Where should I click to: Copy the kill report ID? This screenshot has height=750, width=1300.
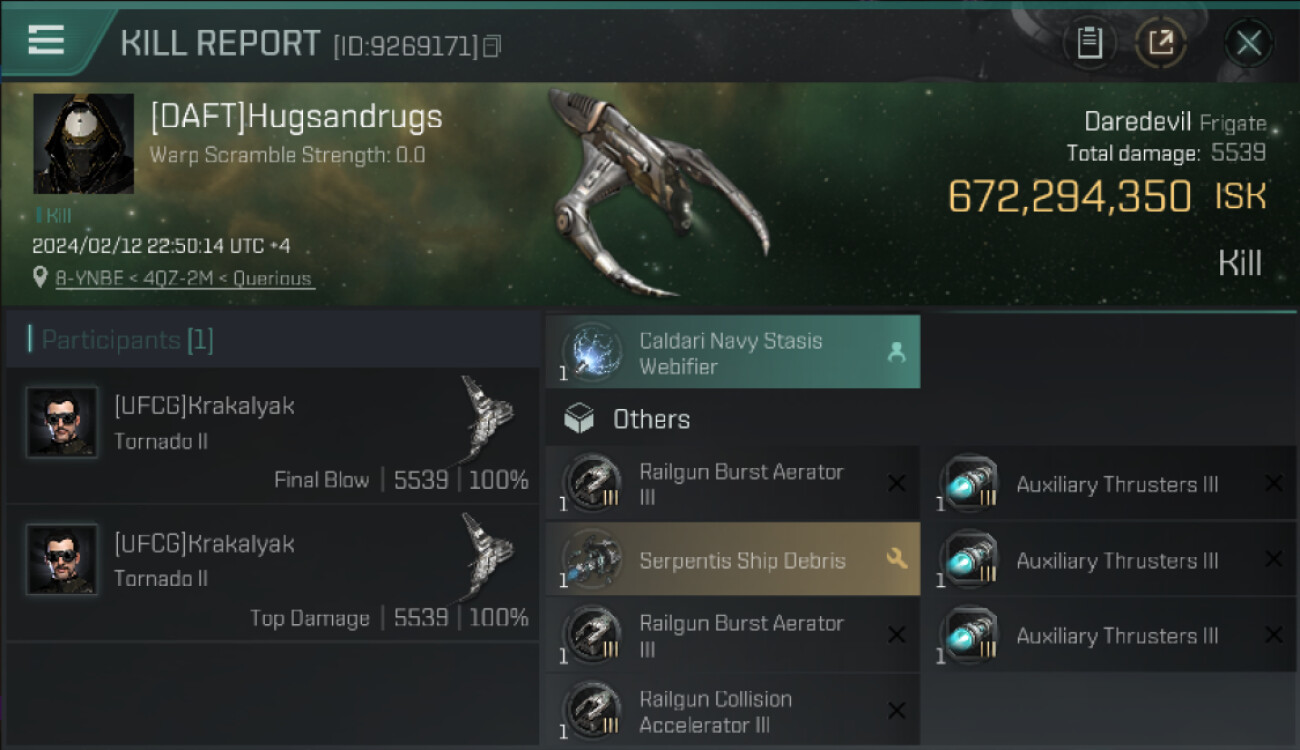click(x=491, y=46)
